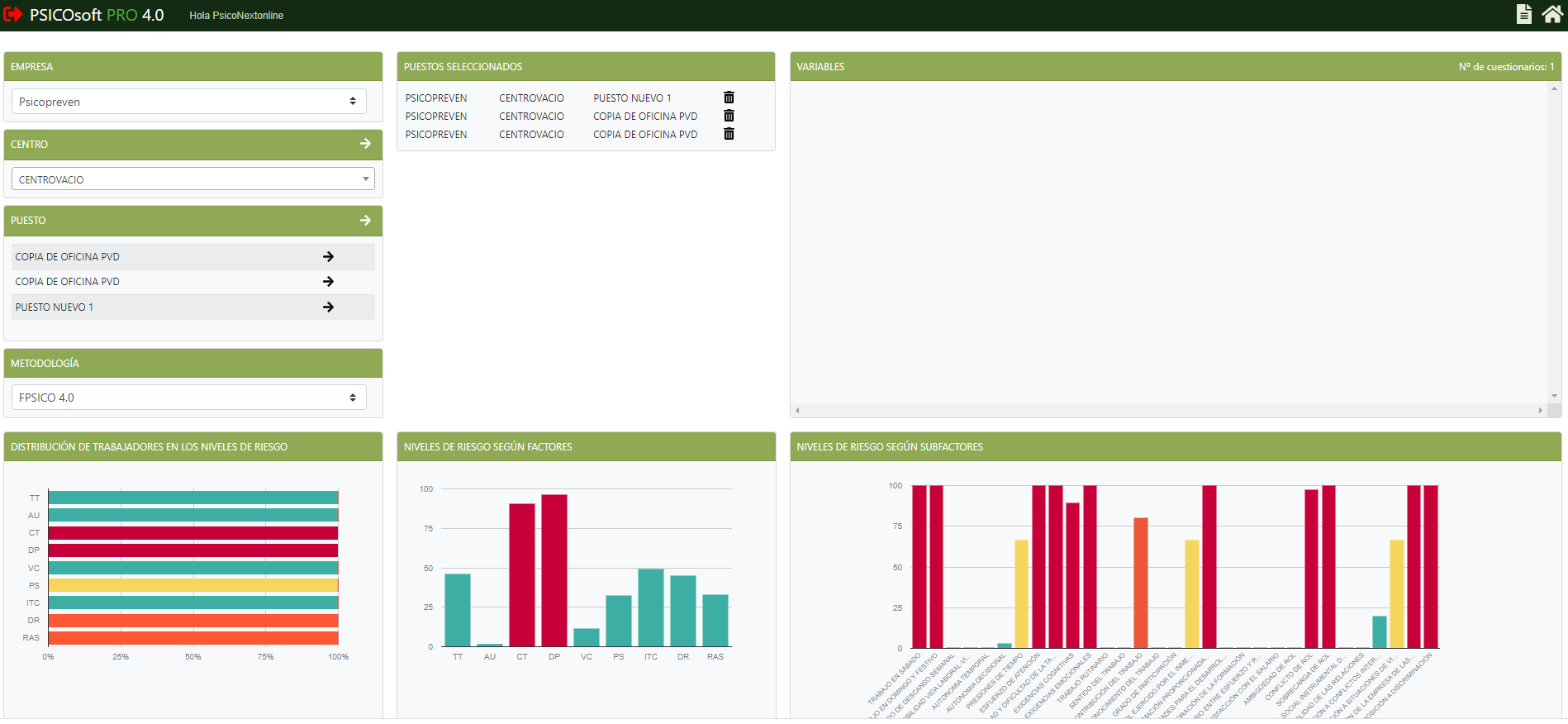Screen dimensions: 1568x724
Task: Delete the PUESTO NUEVO 1 selected row
Action: pyautogui.click(x=729, y=98)
